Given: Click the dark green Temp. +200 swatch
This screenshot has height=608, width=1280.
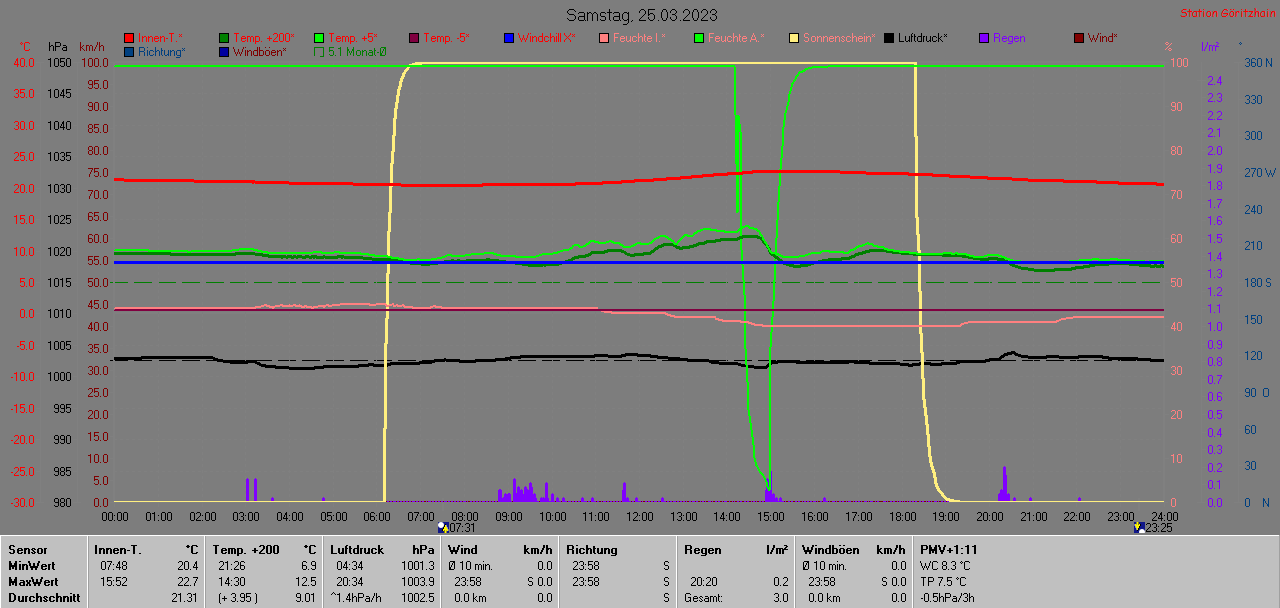Looking at the screenshot, I should (224, 38).
